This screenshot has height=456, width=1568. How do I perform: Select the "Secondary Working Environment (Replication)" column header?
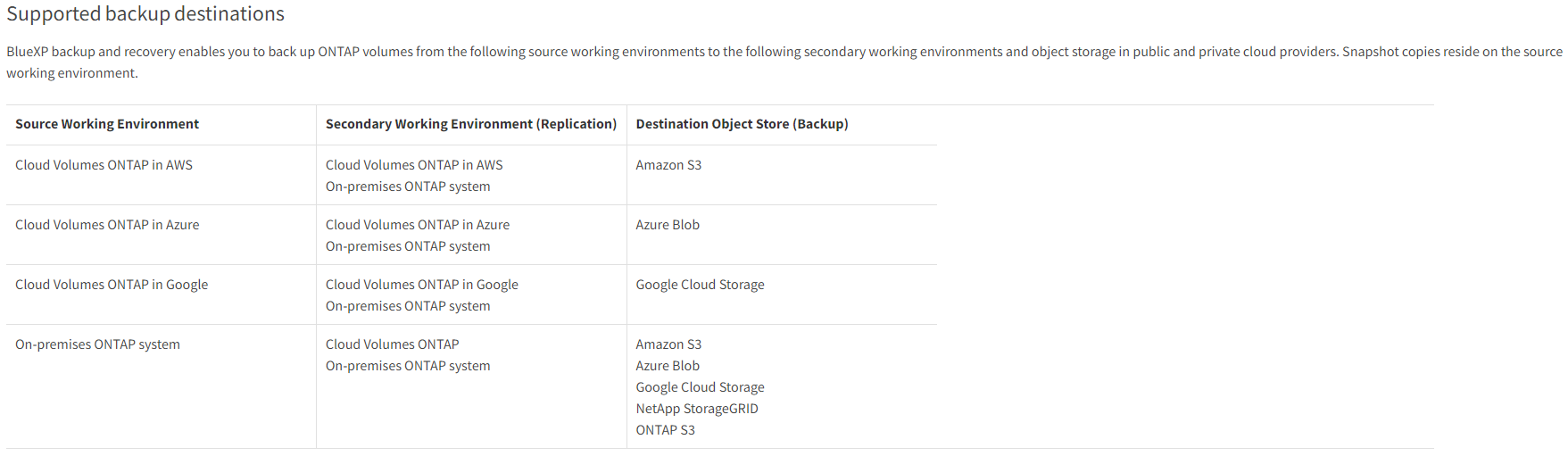click(470, 124)
